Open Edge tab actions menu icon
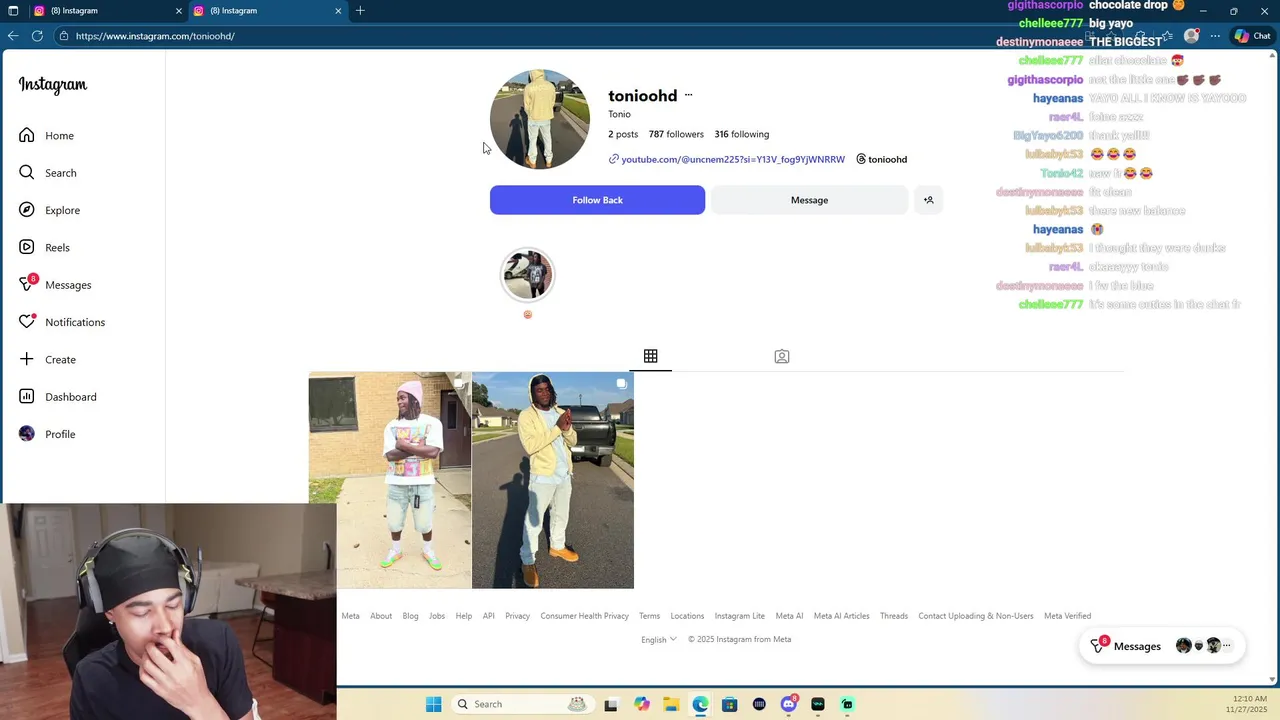Viewport: 1280px width, 720px height. [x=13, y=11]
